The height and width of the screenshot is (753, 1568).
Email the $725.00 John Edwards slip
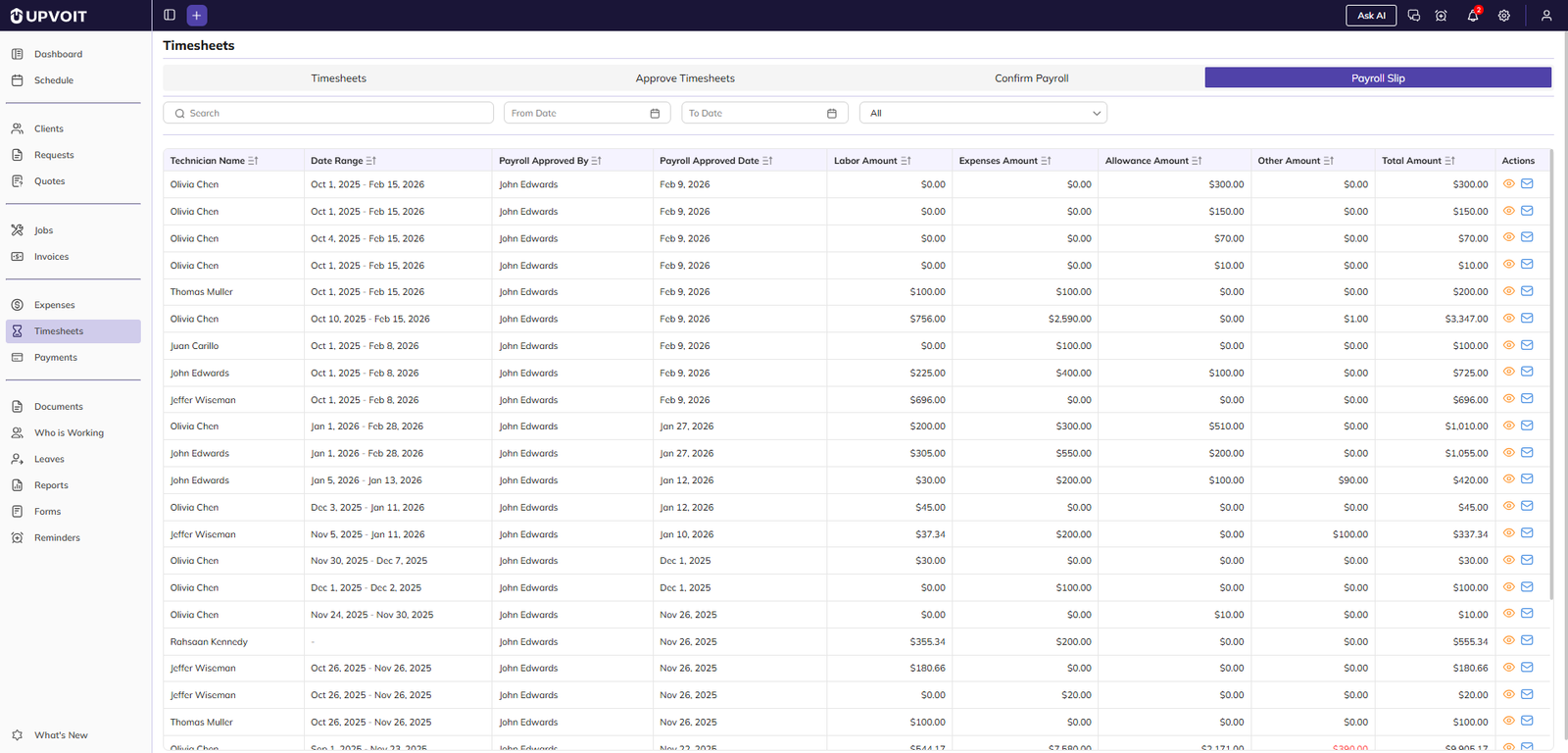pos(1527,372)
